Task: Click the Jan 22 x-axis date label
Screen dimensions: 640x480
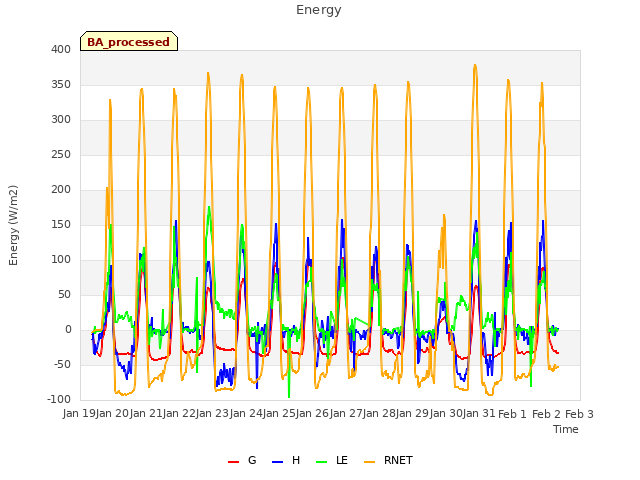Action: click(x=179, y=414)
